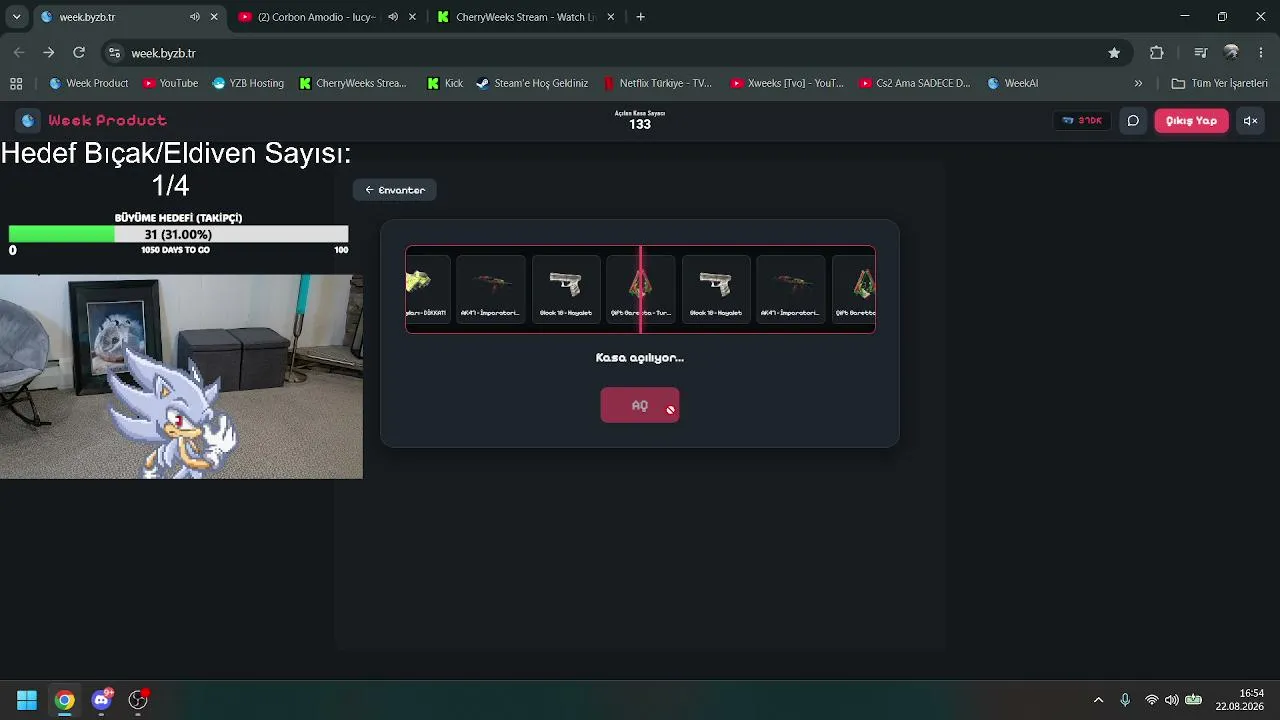Open the Tüm Yer İşaretleri folder
This screenshot has height=720, width=1280.
coord(1220,83)
